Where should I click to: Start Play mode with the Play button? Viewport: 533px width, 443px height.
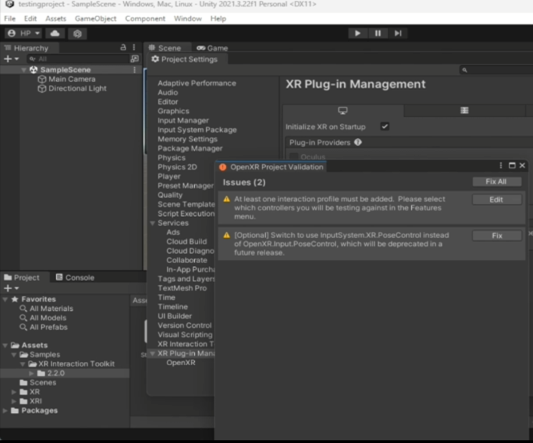[357, 33]
